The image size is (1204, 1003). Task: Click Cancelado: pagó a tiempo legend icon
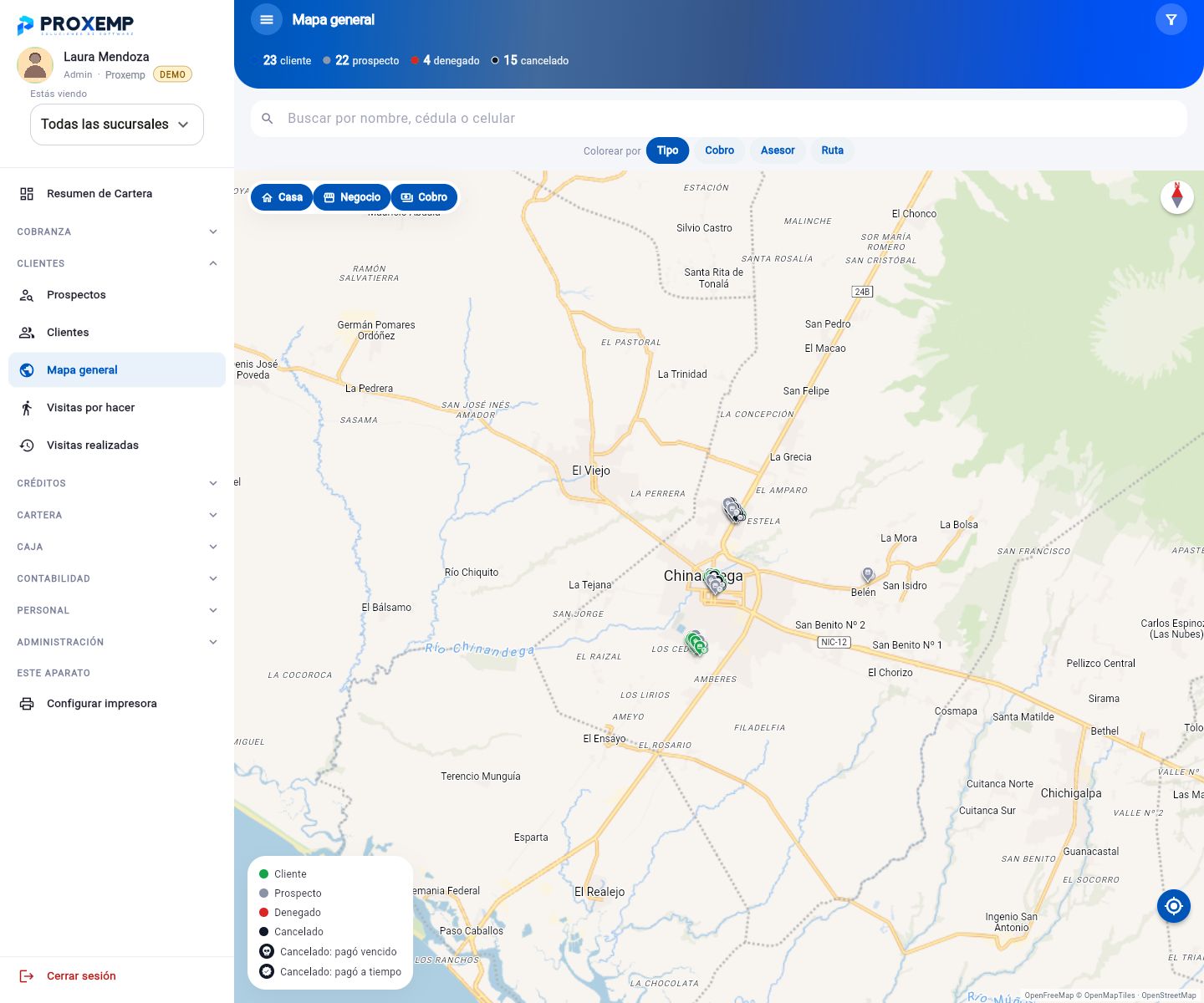tap(267, 971)
